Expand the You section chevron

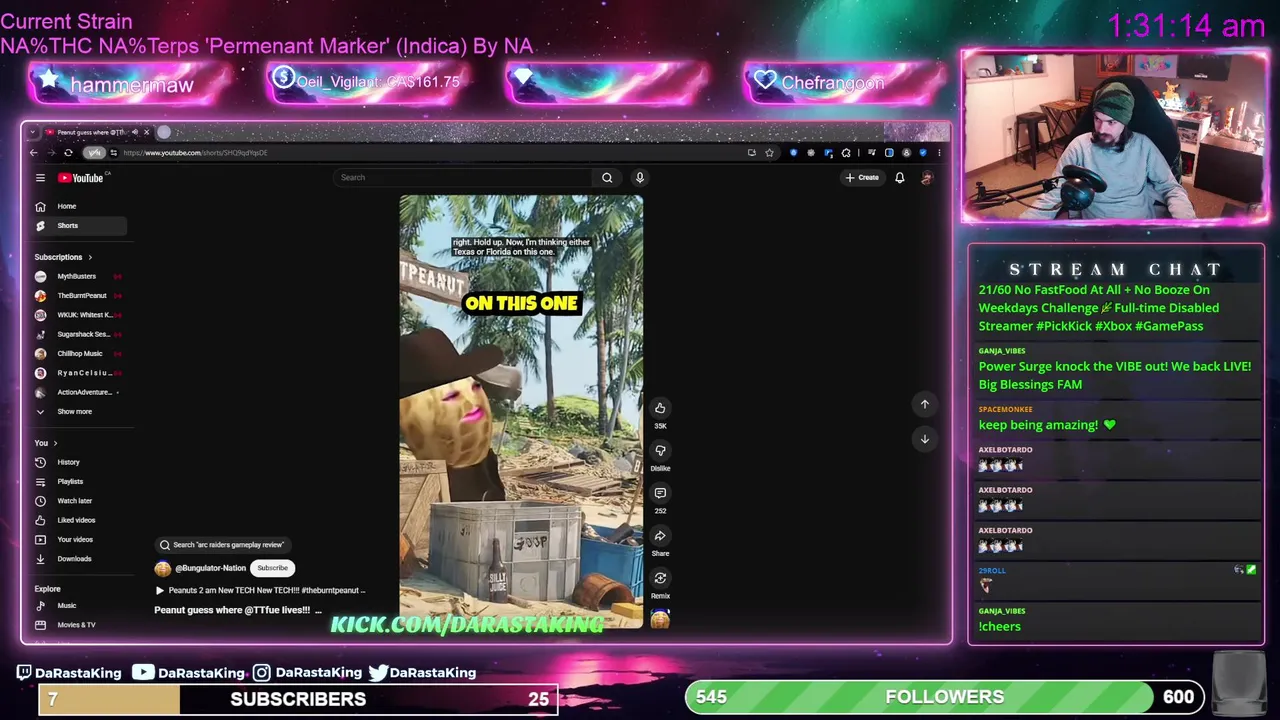55,443
